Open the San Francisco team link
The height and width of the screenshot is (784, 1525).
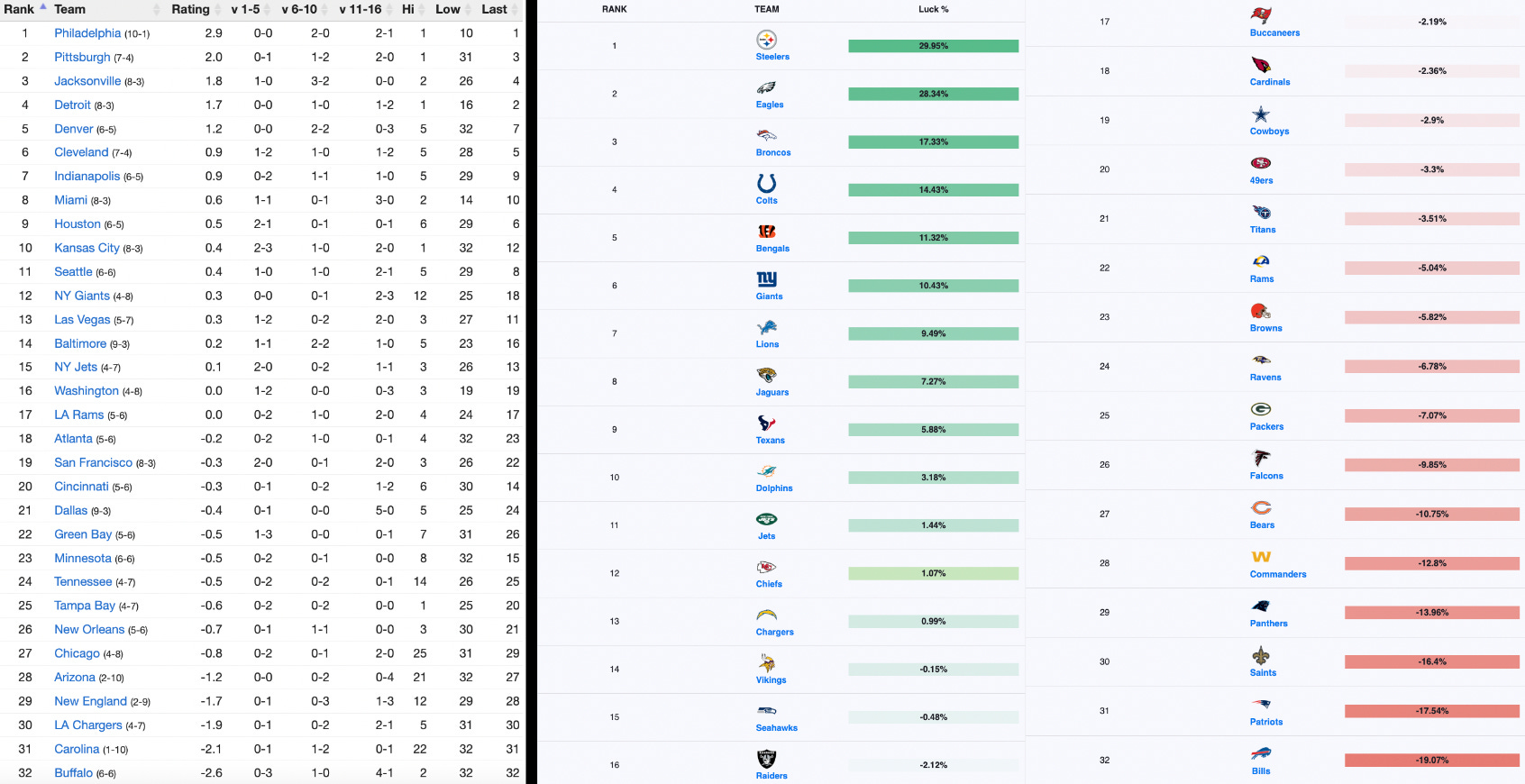pyautogui.click(x=93, y=462)
